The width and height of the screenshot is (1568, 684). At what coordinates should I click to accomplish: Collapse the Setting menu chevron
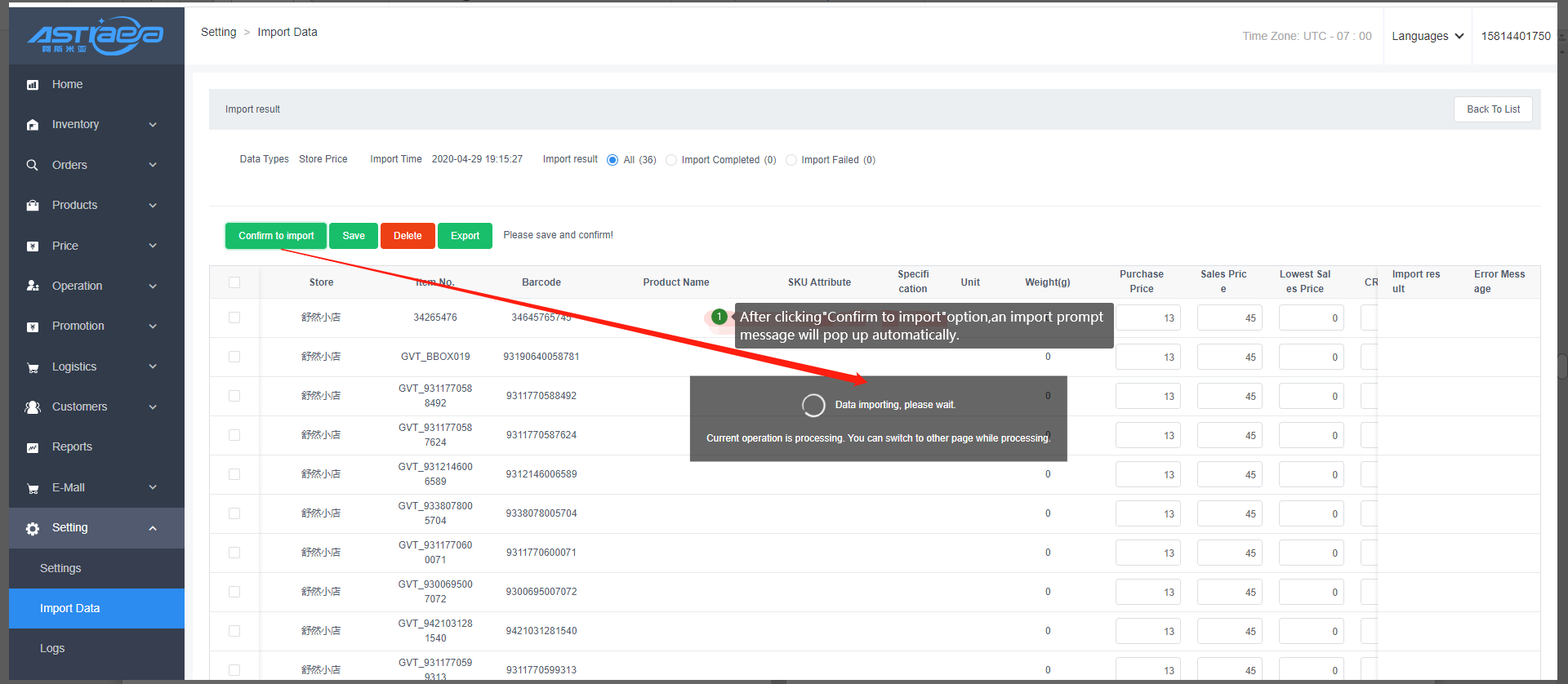click(153, 528)
